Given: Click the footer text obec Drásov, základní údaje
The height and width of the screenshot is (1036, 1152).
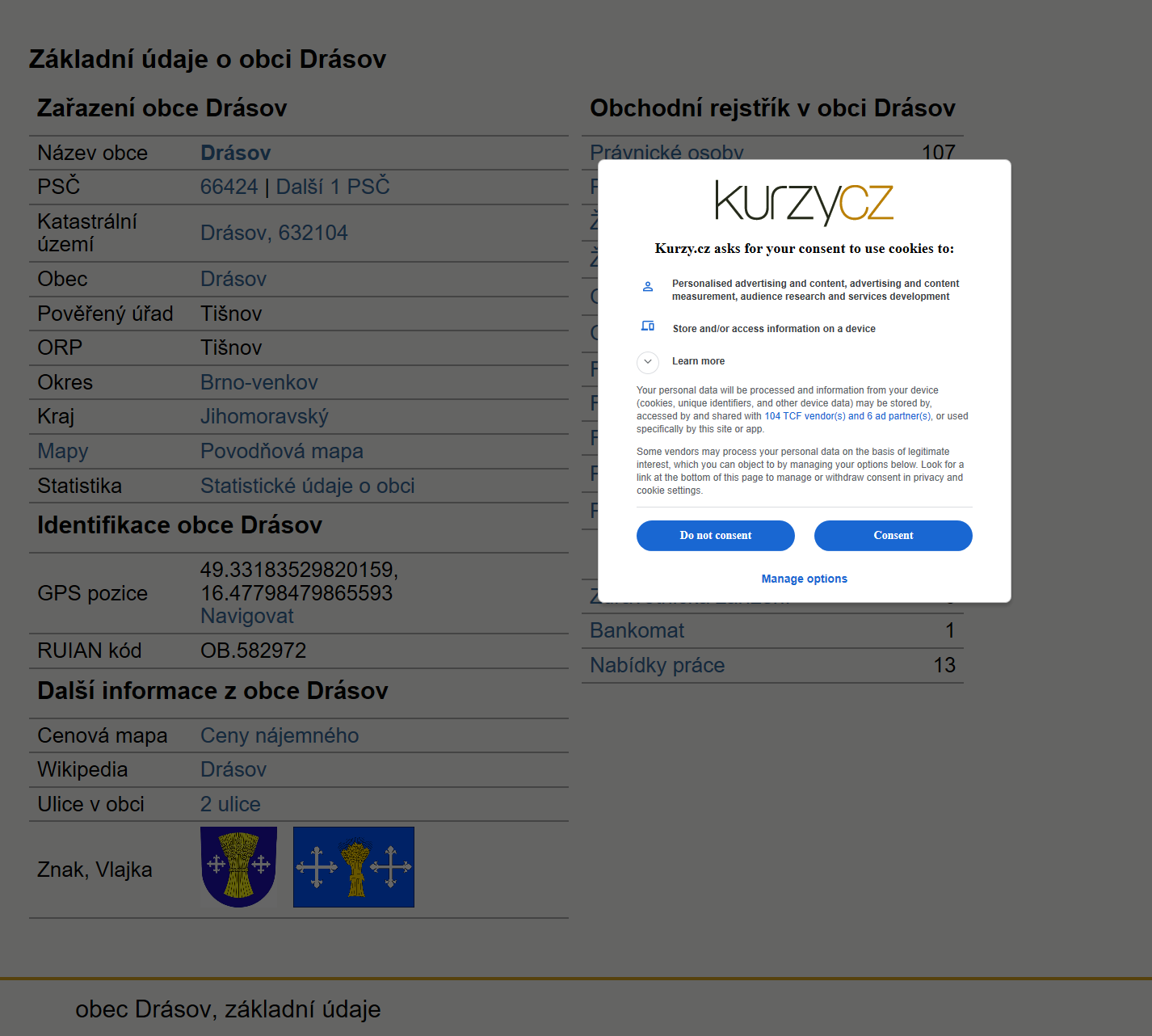Looking at the screenshot, I should click(228, 1009).
